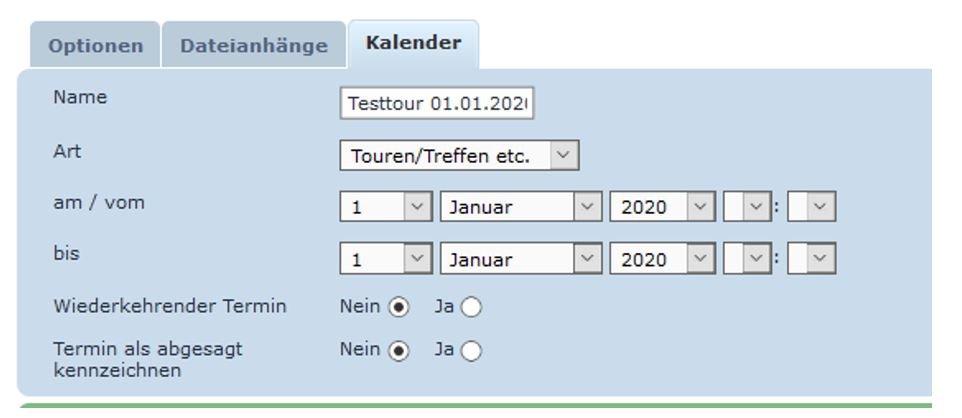
Task: Open the 'am / vom' minute dropdown
Action: tap(811, 208)
